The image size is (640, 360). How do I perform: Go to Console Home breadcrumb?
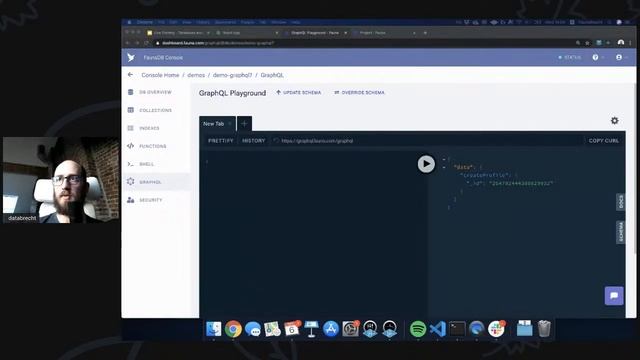coord(160,75)
